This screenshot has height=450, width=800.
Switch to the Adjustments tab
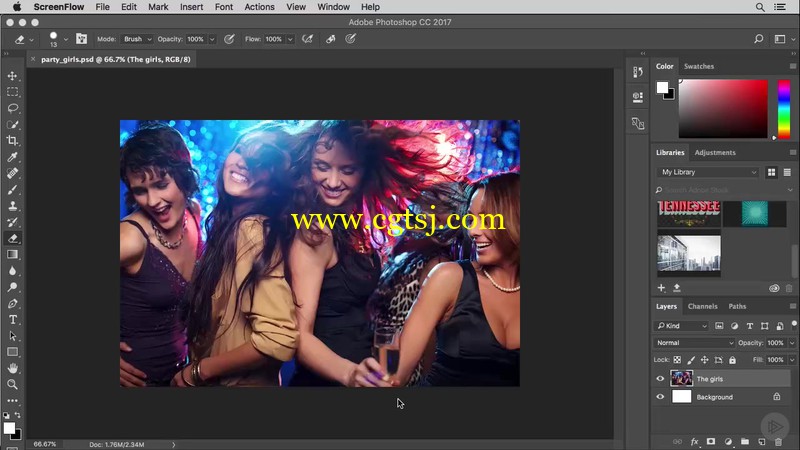[x=715, y=153]
